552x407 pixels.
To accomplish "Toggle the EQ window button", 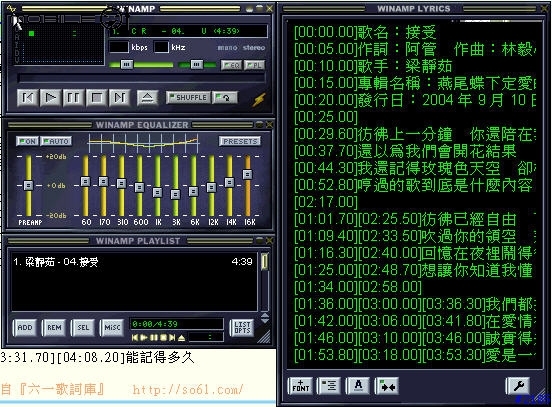I will point(231,65).
